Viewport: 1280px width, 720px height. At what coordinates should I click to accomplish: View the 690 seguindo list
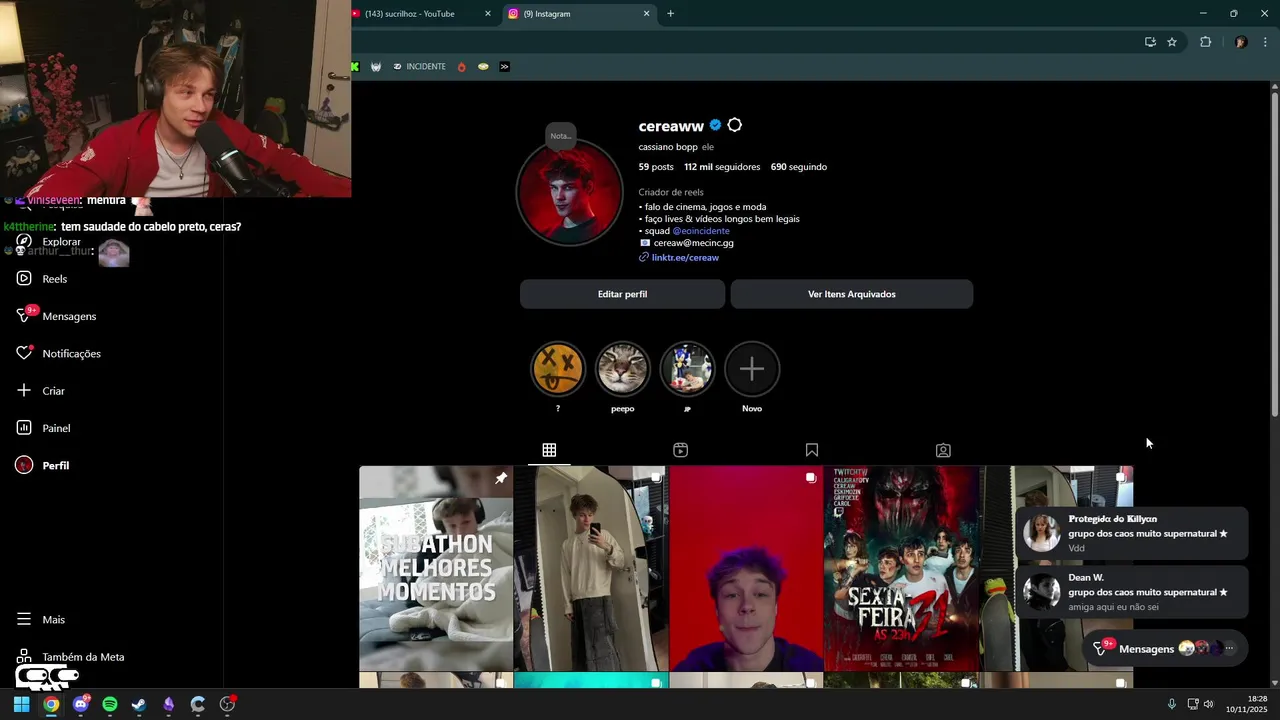tap(799, 167)
